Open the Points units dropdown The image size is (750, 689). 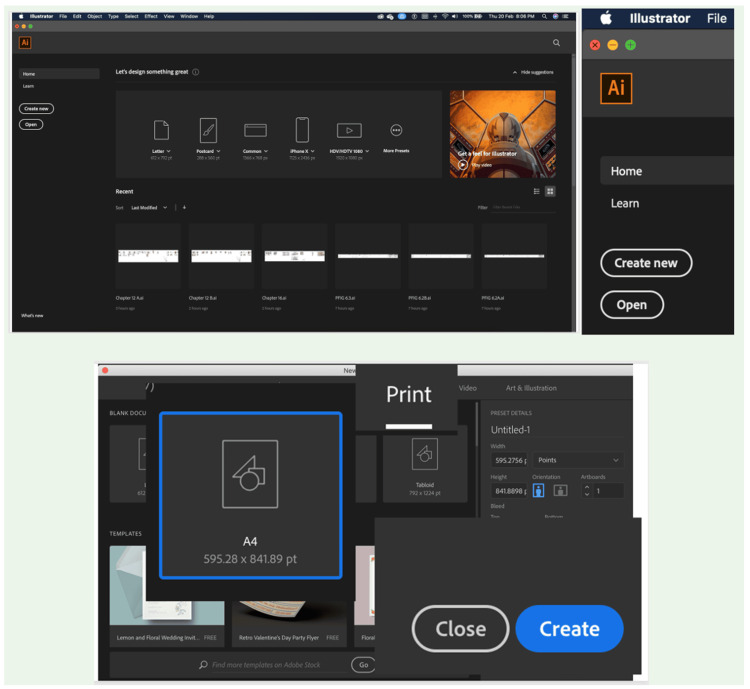coord(578,460)
